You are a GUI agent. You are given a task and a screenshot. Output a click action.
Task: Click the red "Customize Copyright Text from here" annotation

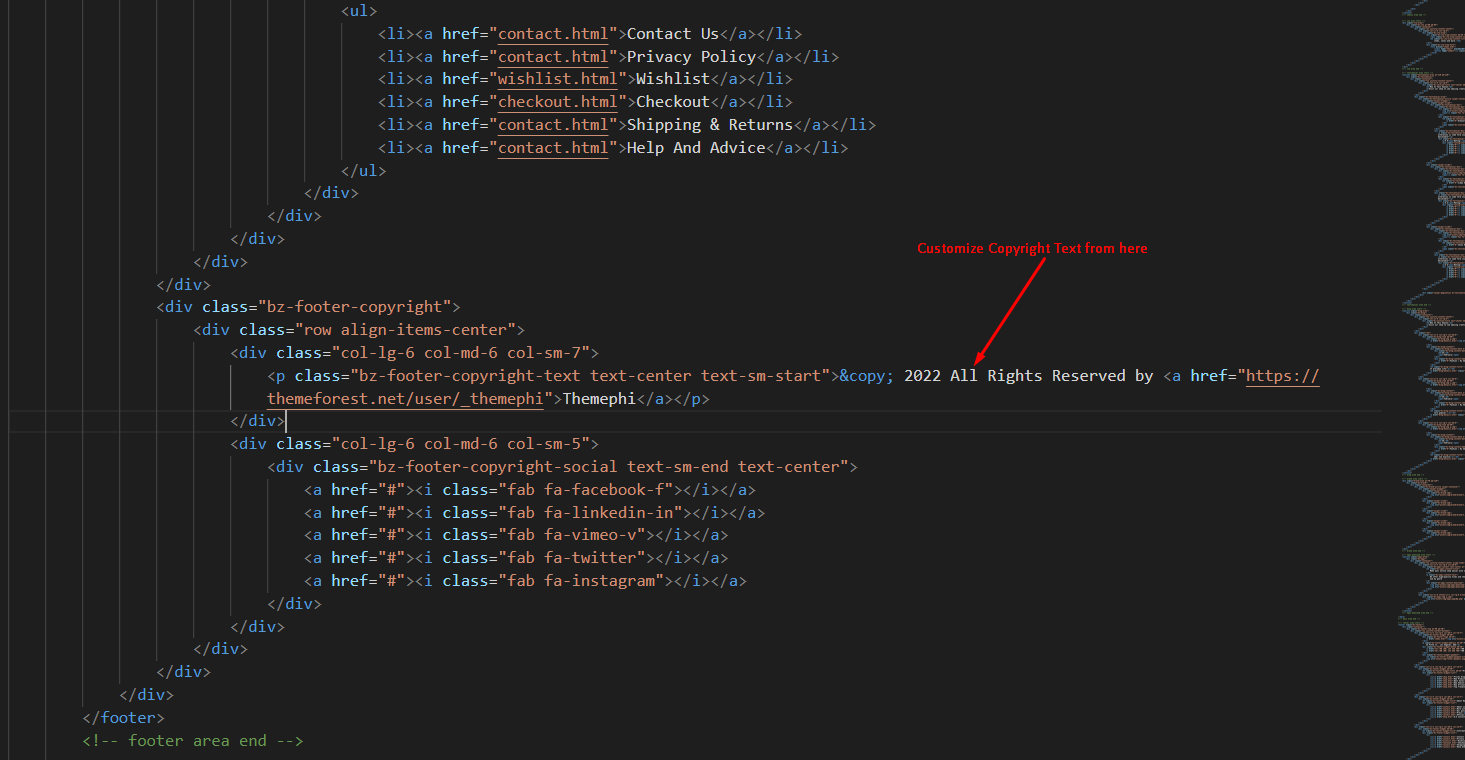point(1032,249)
